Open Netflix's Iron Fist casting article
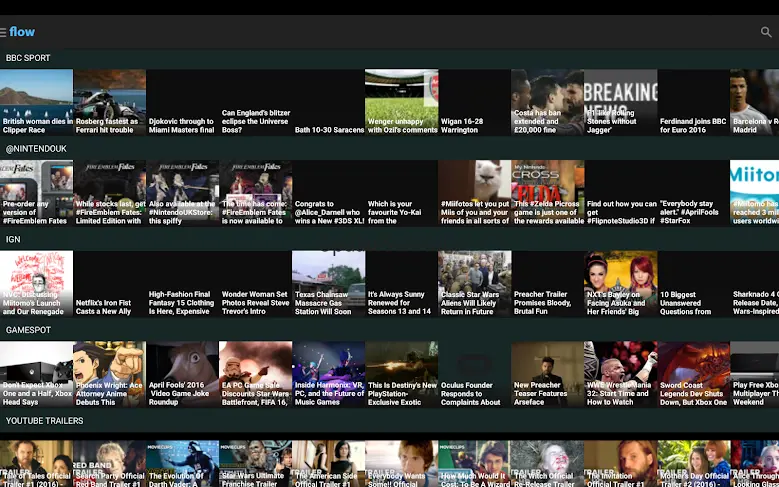The width and height of the screenshot is (779, 487). tap(109, 284)
